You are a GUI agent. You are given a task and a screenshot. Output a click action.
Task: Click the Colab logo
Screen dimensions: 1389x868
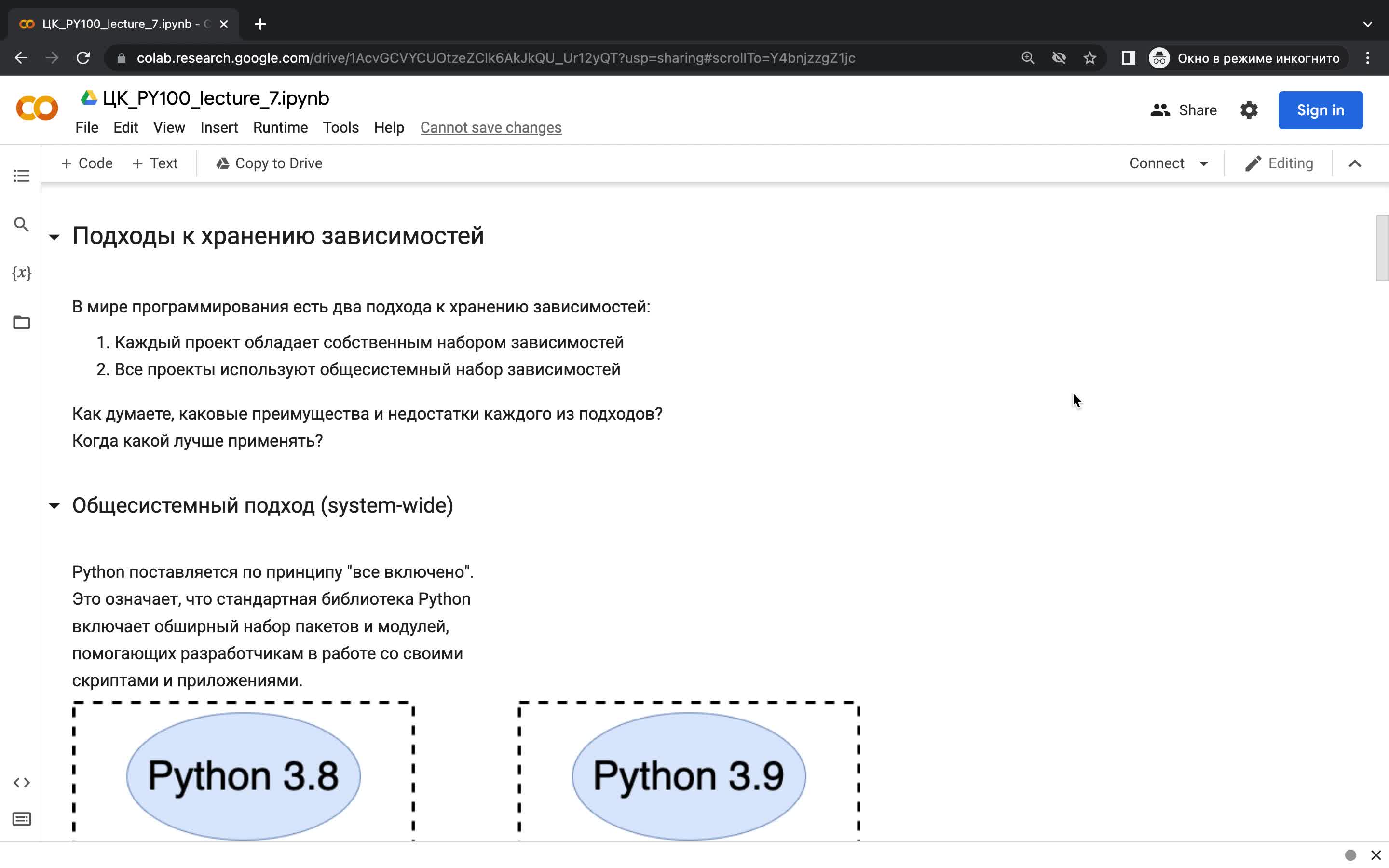pos(37,108)
